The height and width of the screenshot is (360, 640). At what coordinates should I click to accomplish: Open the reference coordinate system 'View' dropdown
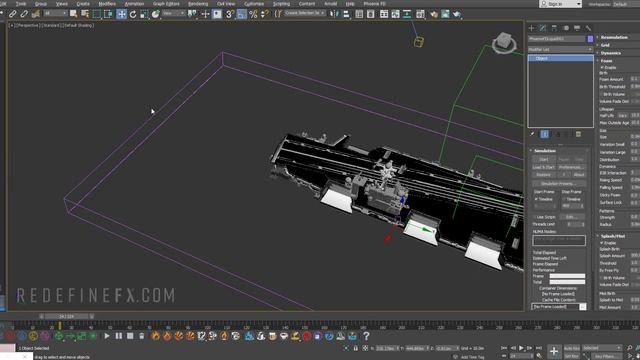point(173,14)
